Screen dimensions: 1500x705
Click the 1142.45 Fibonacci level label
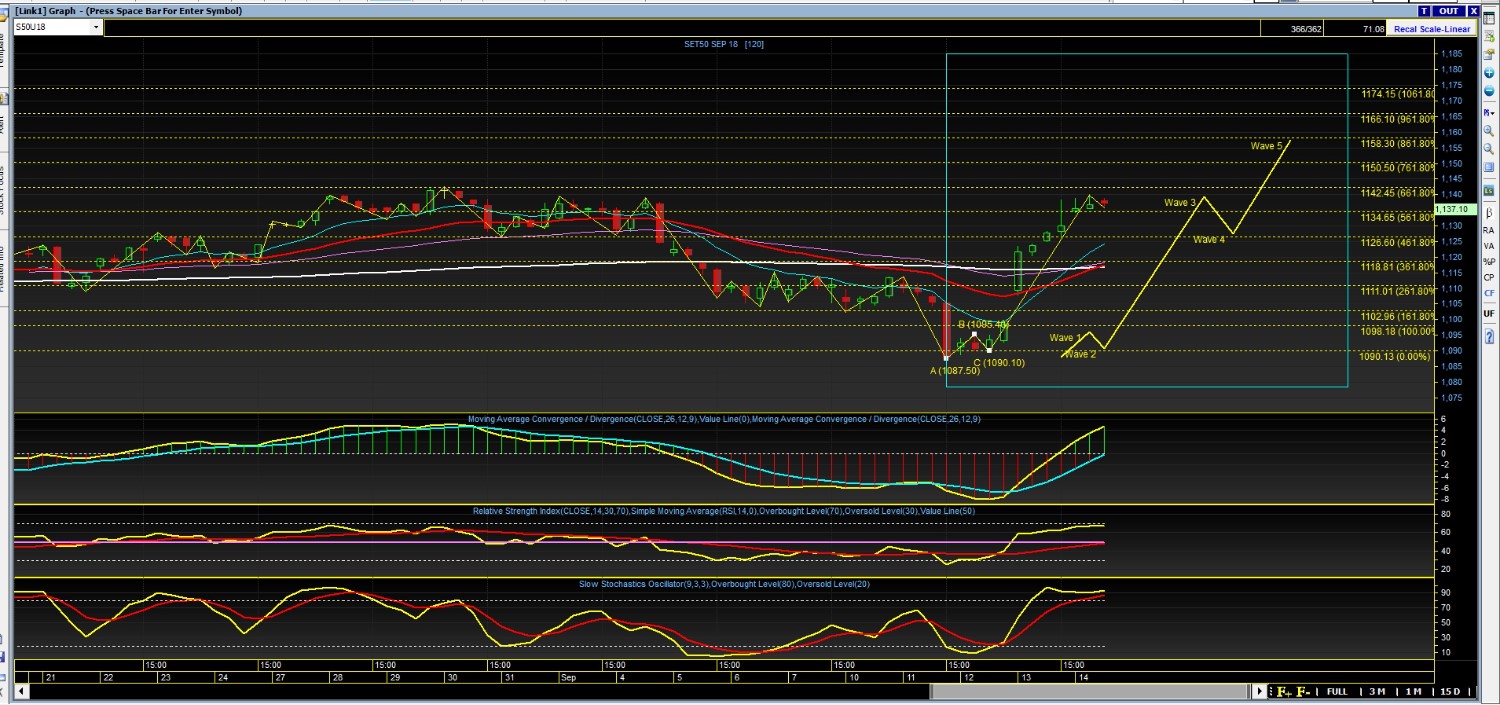(x=1398, y=193)
